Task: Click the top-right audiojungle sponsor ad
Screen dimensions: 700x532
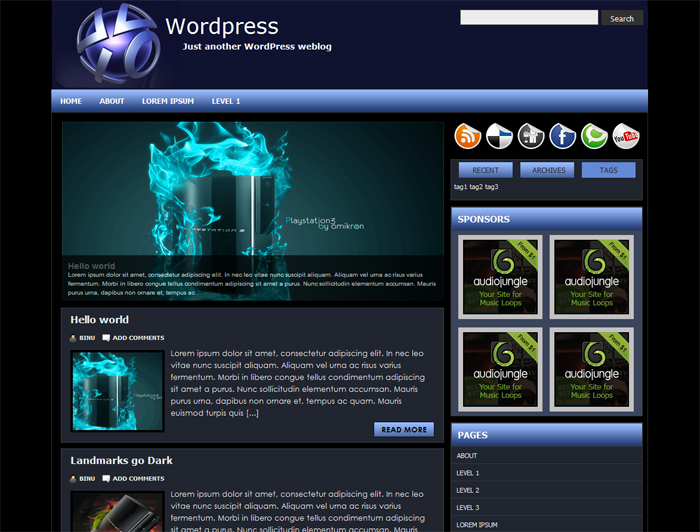Action: pyautogui.click(x=592, y=277)
